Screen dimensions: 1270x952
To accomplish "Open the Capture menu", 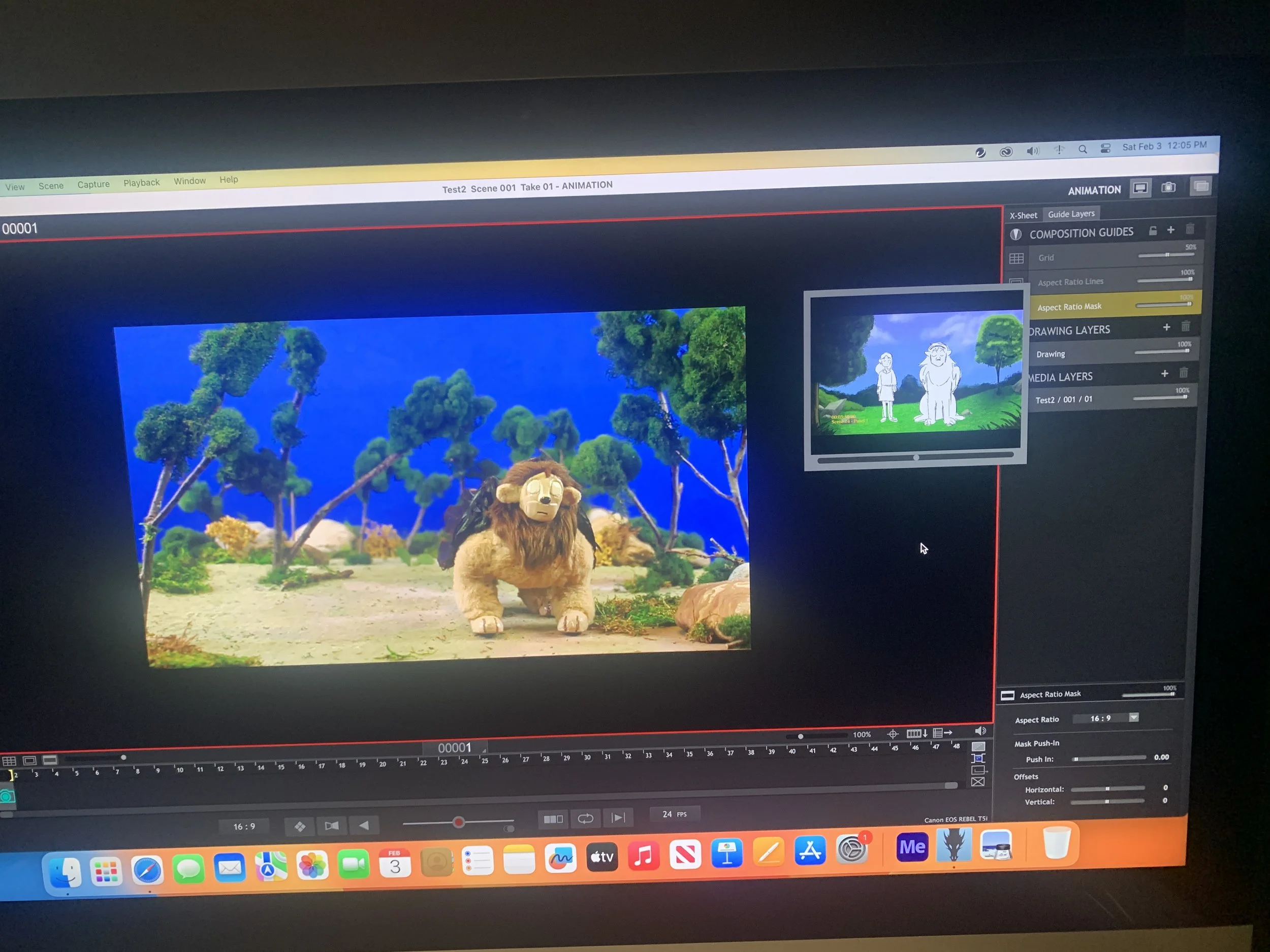I will pyautogui.click(x=93, y=184).
